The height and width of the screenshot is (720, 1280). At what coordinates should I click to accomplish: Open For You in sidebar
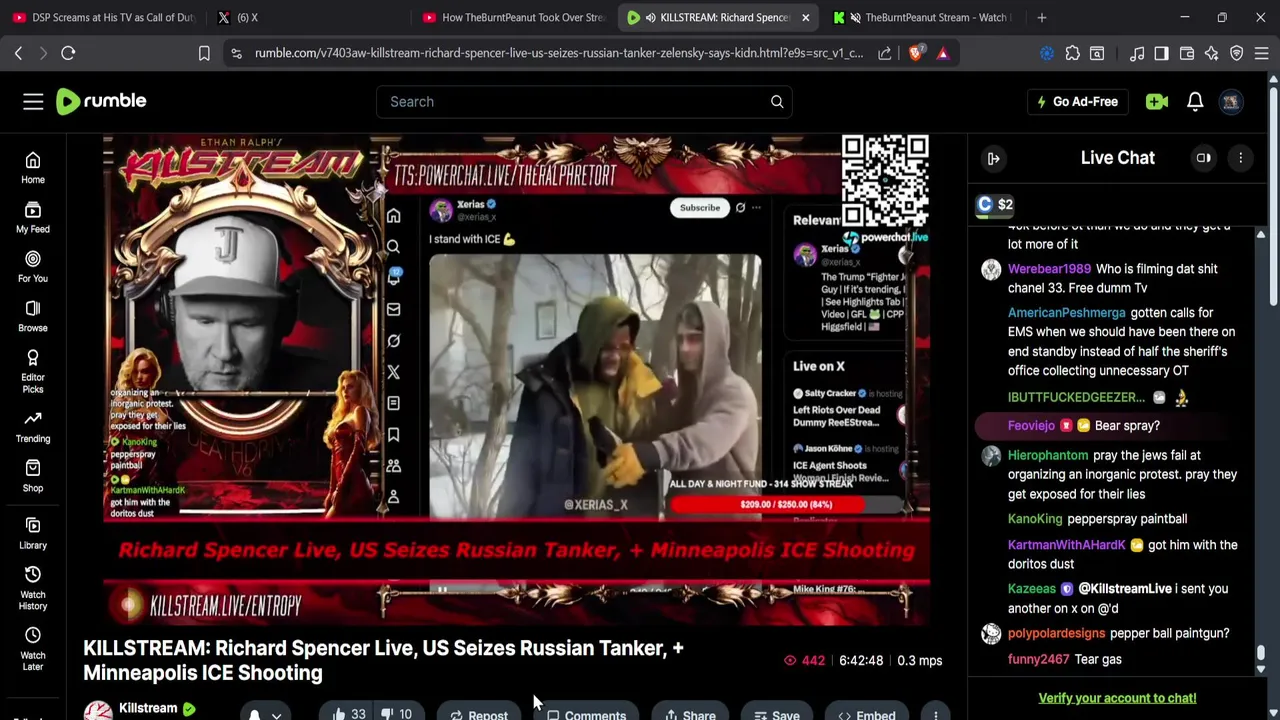pos(33,266)
